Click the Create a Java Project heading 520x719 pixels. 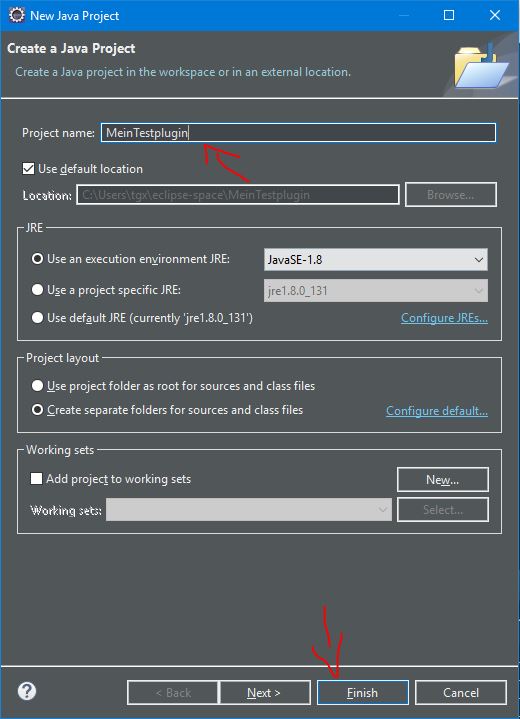coord(71,48)
